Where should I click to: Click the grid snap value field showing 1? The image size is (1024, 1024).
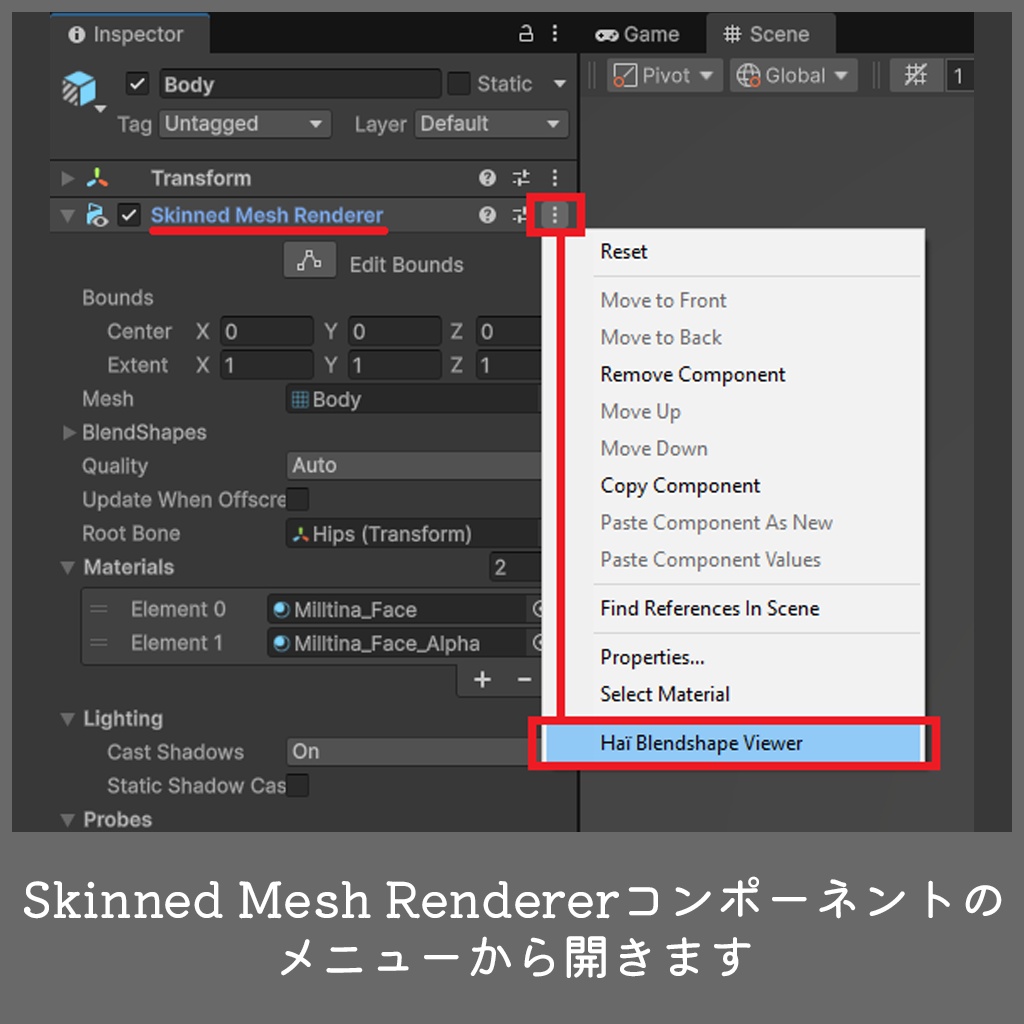959,75
